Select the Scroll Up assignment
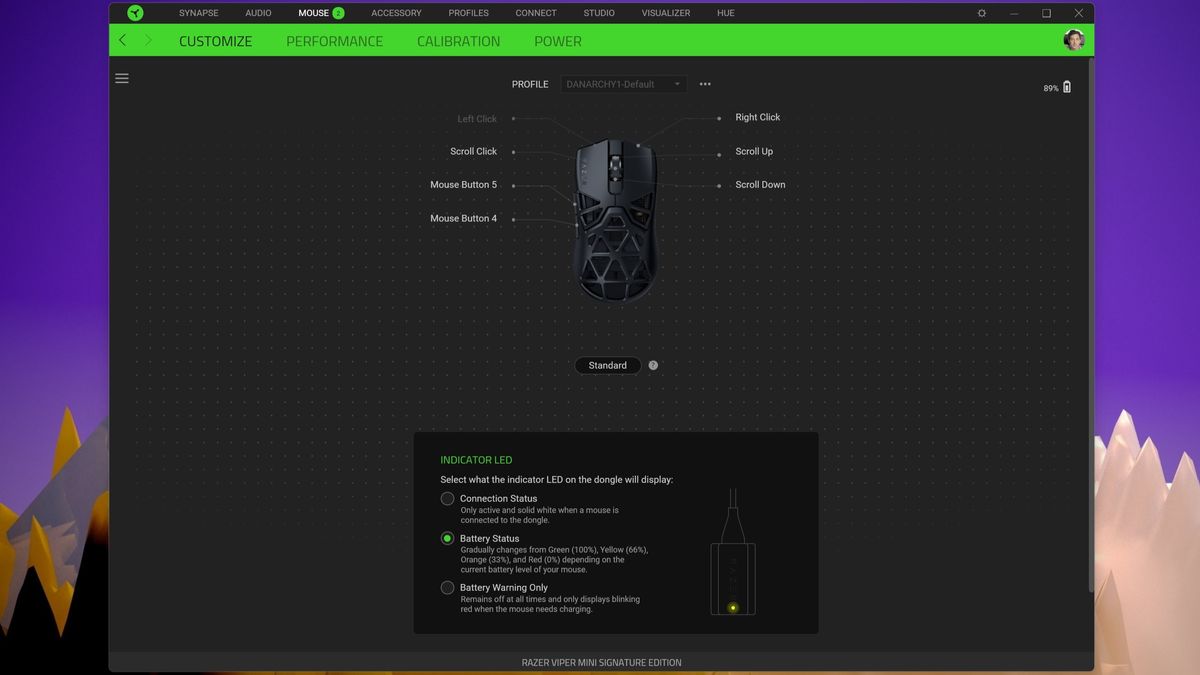 754,151
